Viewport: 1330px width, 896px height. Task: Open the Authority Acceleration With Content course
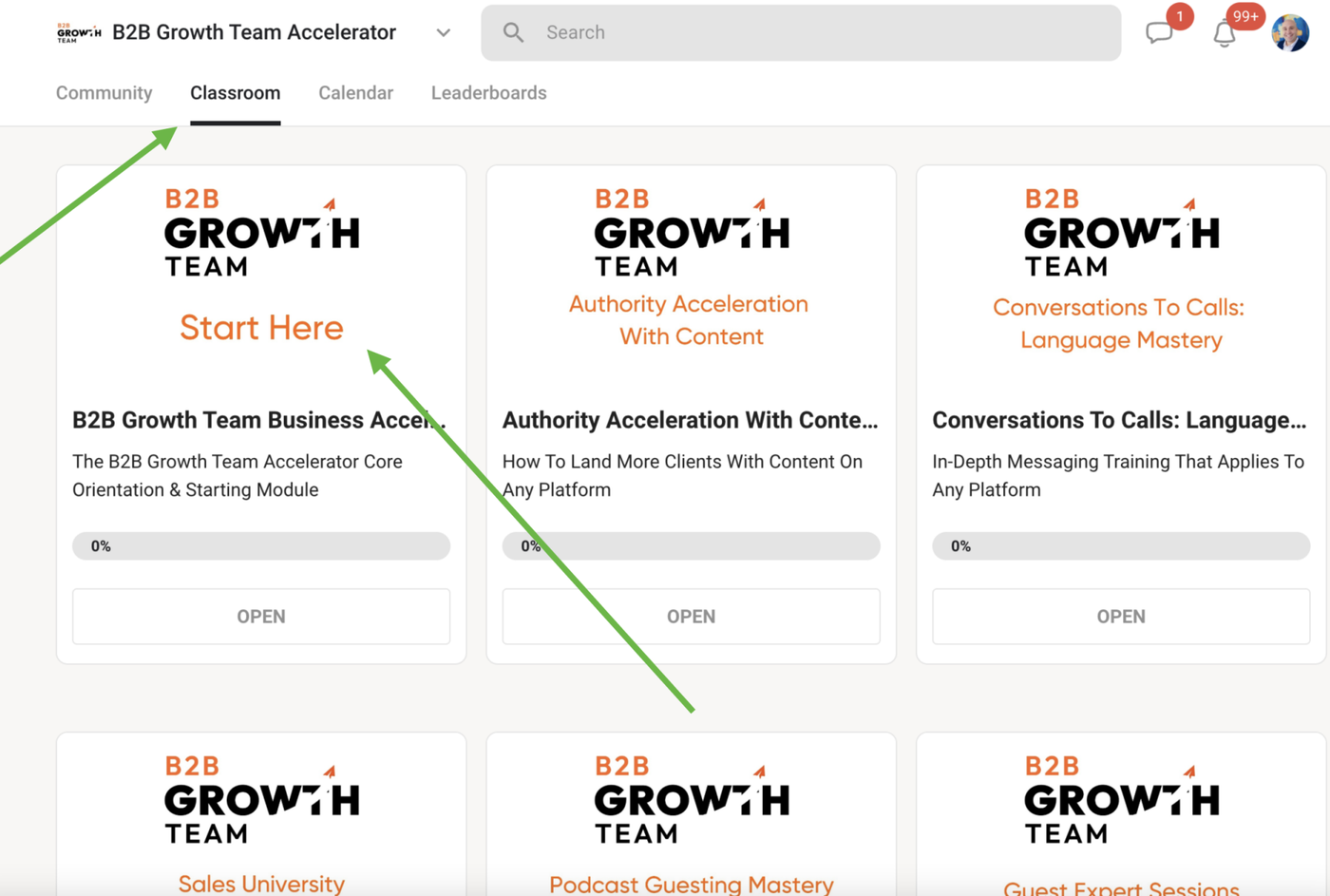tap(691, 617)
